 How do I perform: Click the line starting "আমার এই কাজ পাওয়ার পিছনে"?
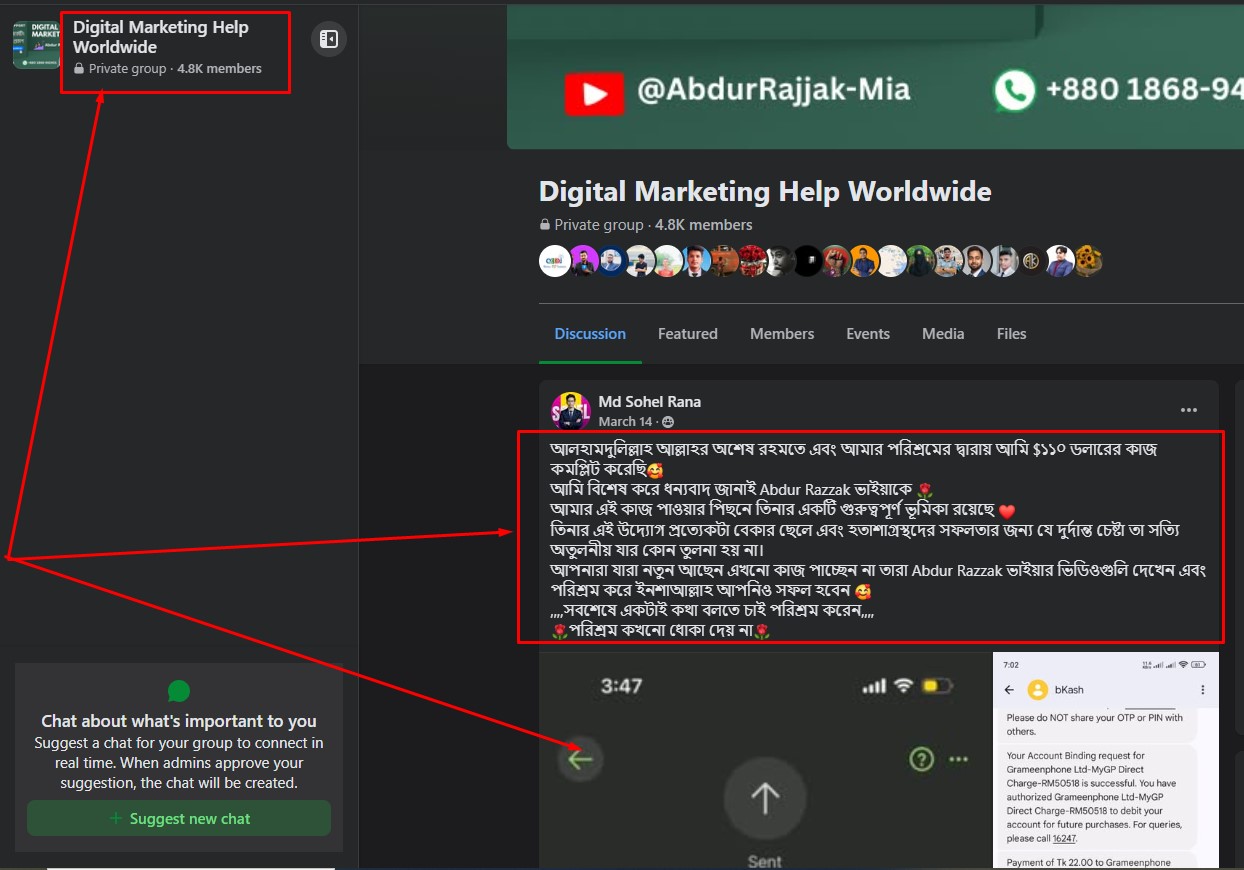pos(783,509)
